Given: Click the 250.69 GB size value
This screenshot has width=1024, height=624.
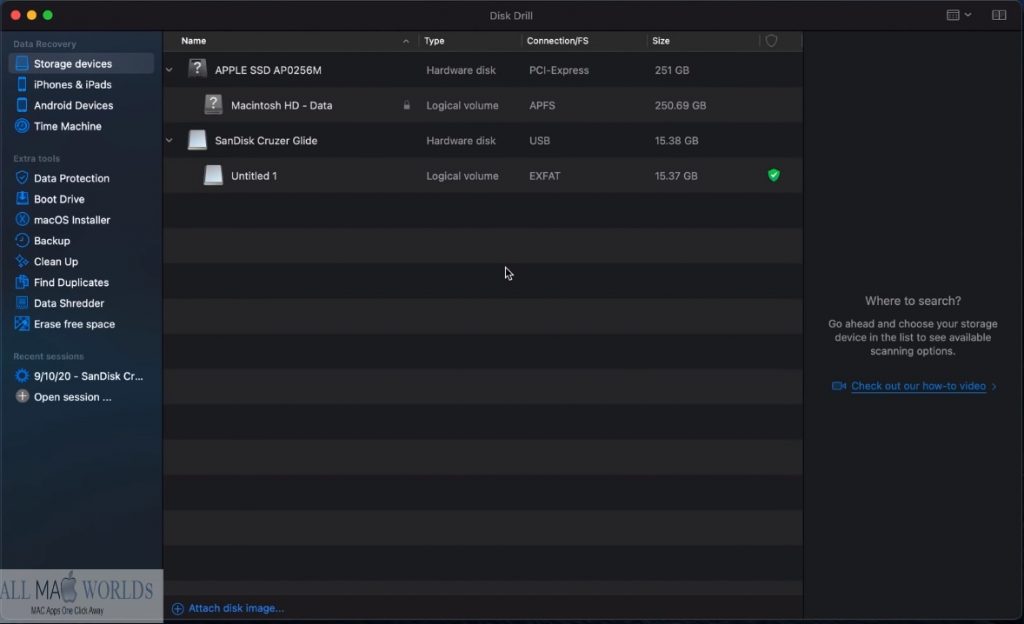Looking at the screenshot, I should click(x=680, y=105).
